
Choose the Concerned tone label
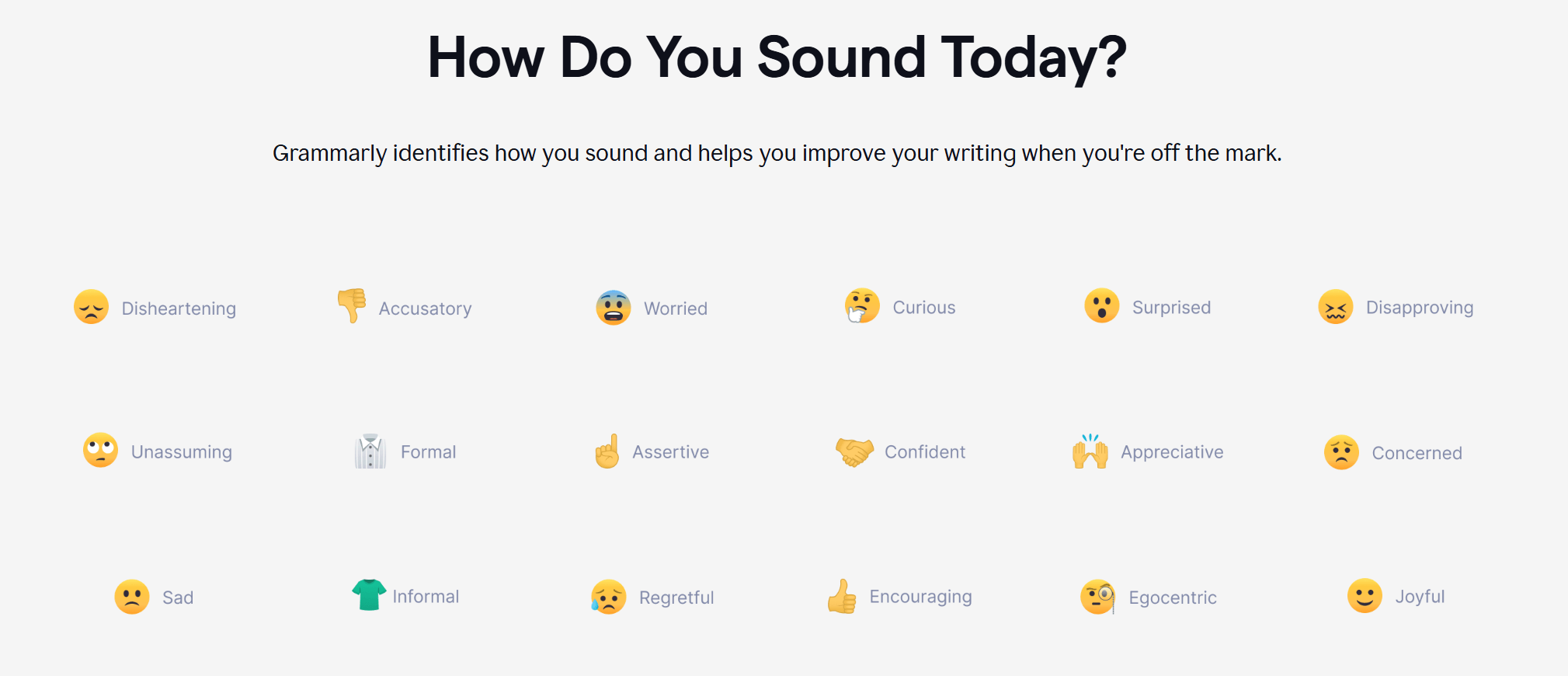[x=1417, y=453]
